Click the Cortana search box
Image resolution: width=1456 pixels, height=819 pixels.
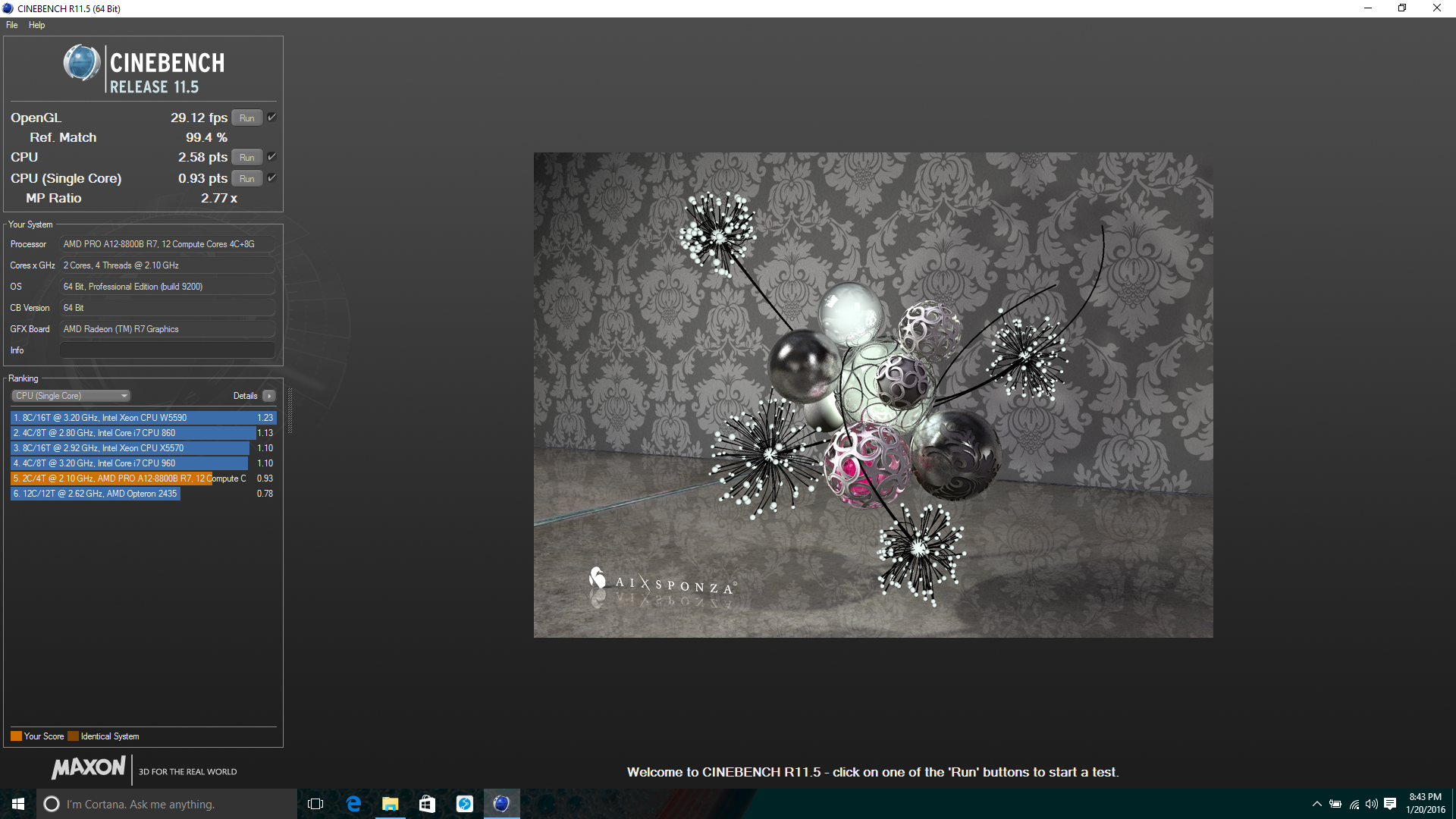[167, 804]
